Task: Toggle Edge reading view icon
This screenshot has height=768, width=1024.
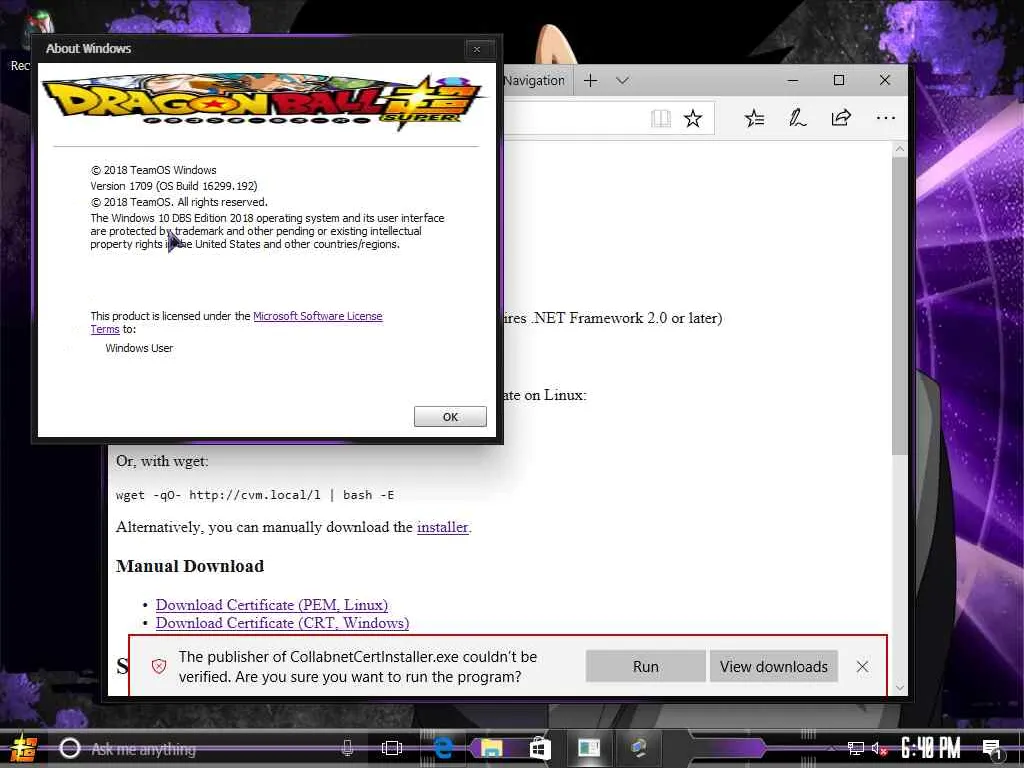Action: click(661, 118)
